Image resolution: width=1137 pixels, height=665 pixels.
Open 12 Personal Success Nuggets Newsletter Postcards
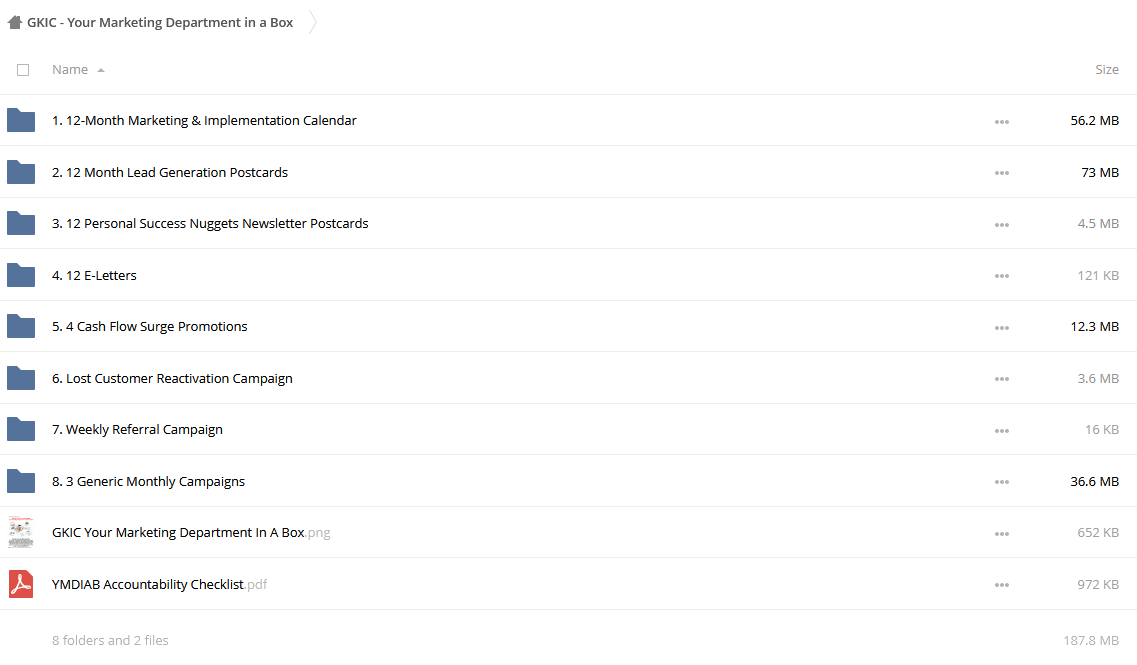point(210,223)
